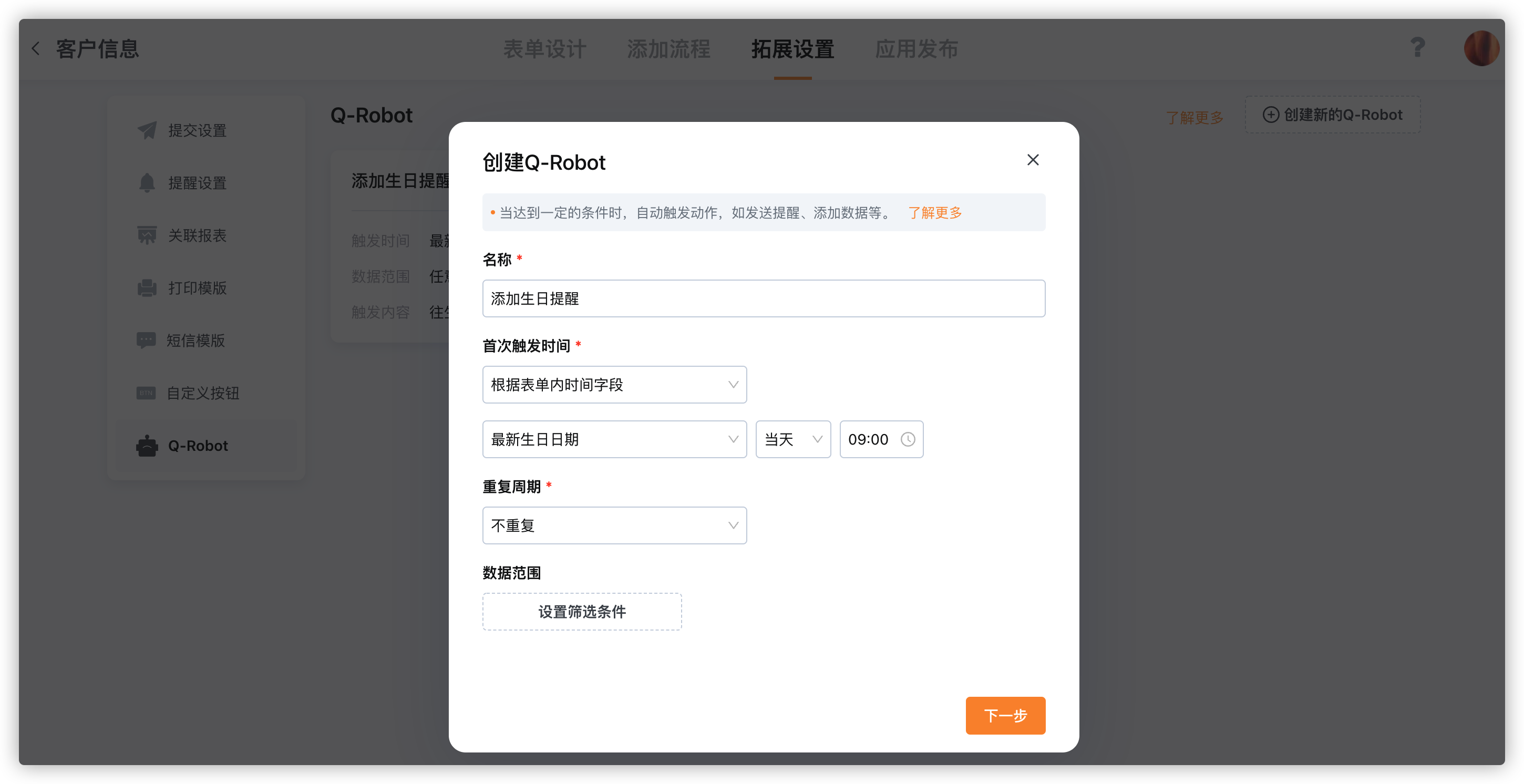The width and height of the screenshot is (1524, 784).
Task: Click the plus icon on 创建新的Q-Robot
Action: pos(1270,115)
